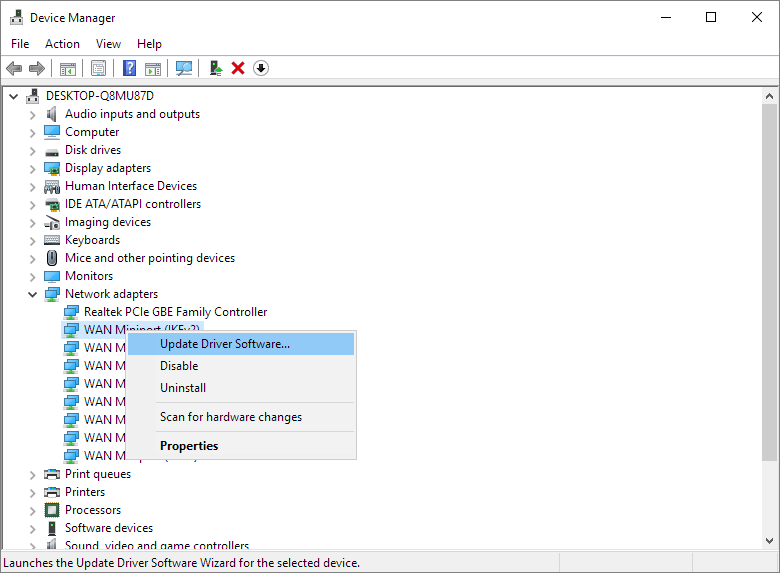Expand the Display adapters node

[33, 168]
